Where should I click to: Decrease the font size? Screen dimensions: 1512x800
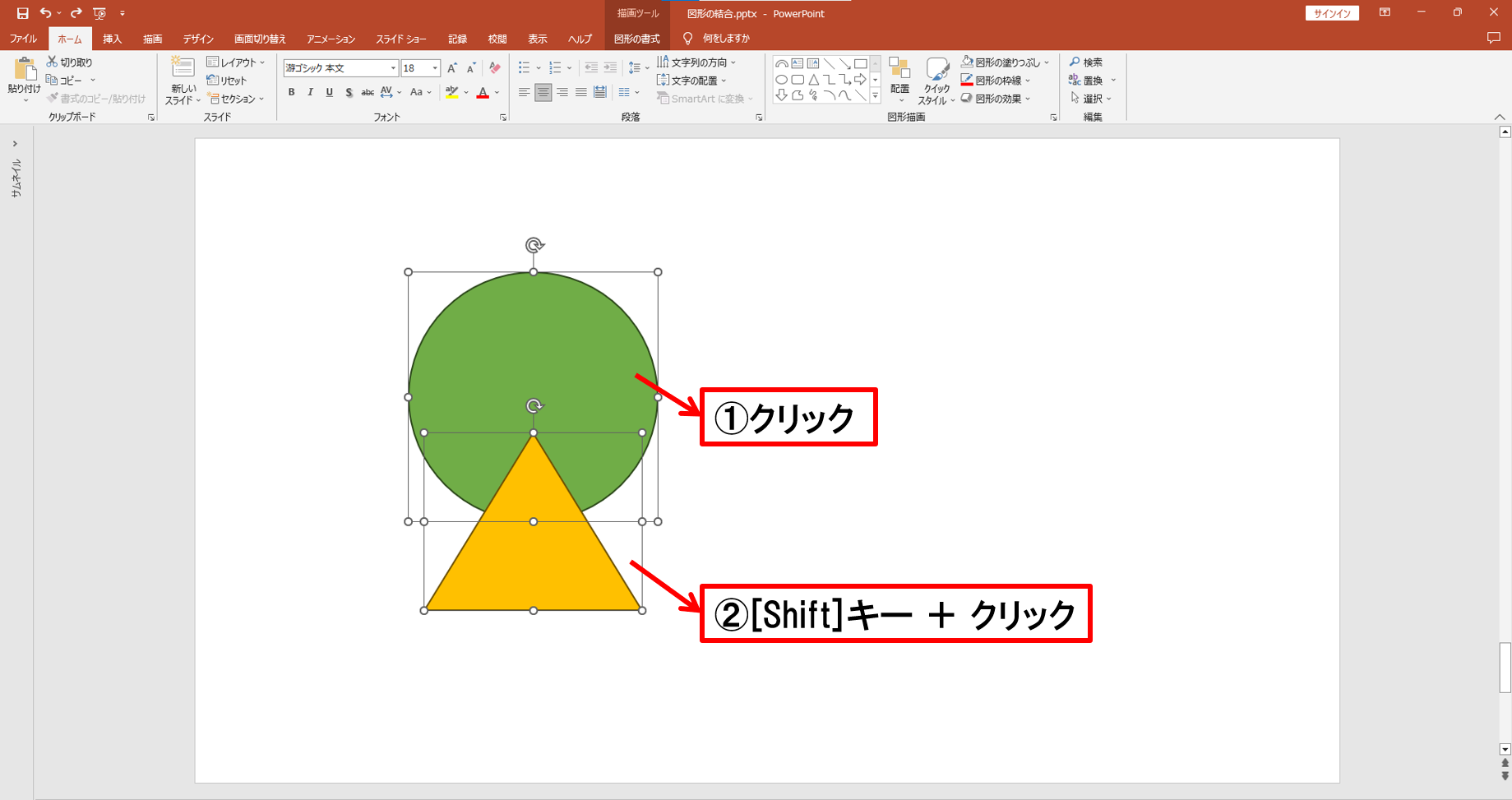(x=471, y=68)
